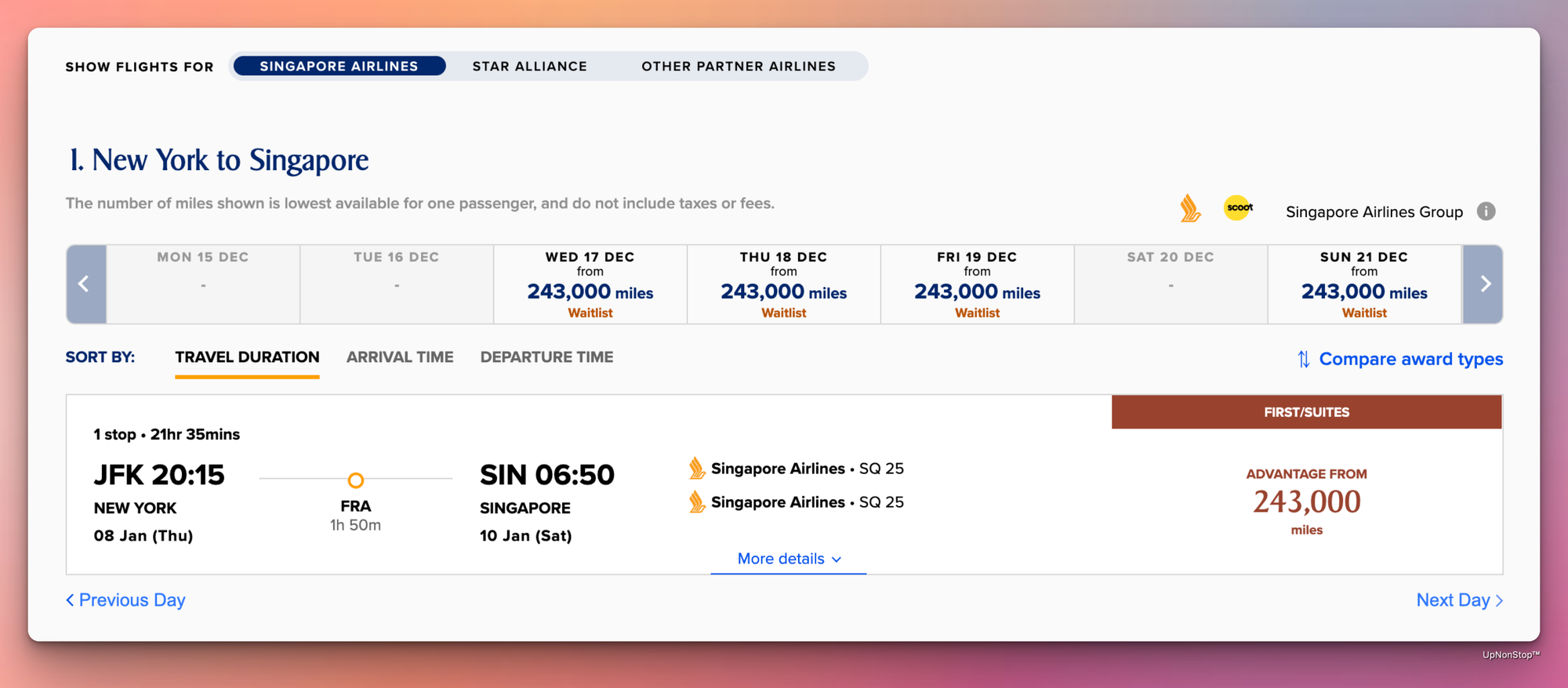Click JFK 20:15 departure text
Screen dimensions: 1568x688
click(x=159, y=475)
